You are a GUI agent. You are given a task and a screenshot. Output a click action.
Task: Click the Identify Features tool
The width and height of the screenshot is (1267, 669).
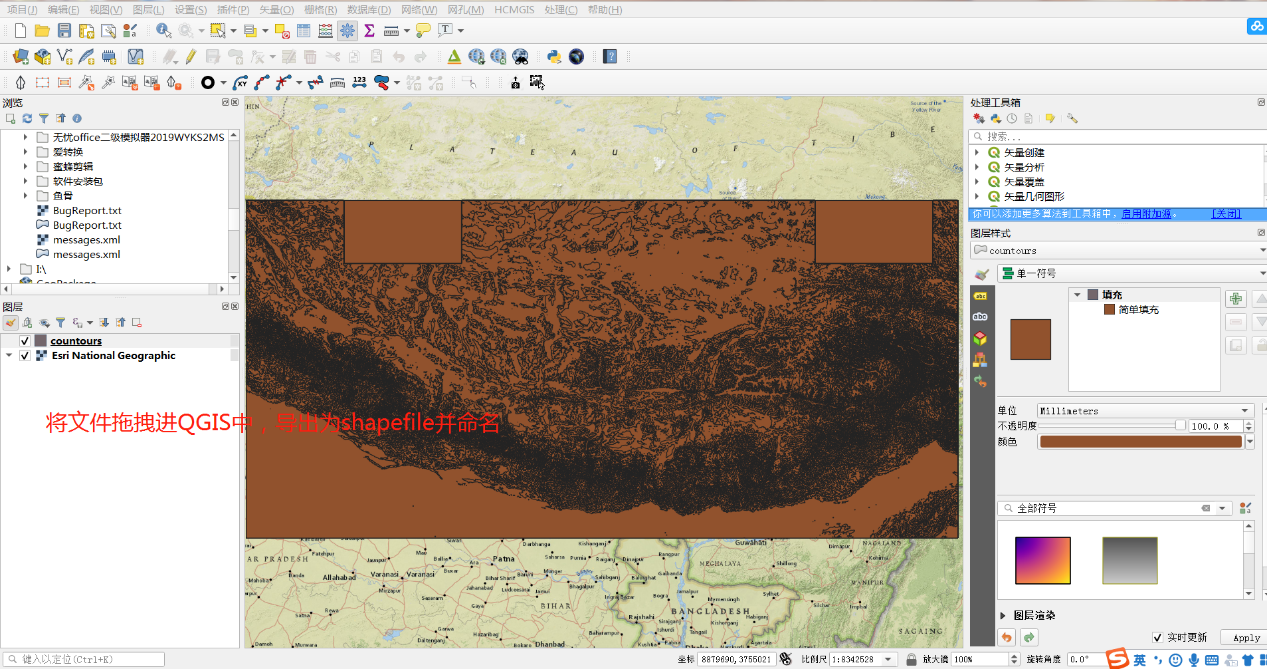[x=163, y=31]
